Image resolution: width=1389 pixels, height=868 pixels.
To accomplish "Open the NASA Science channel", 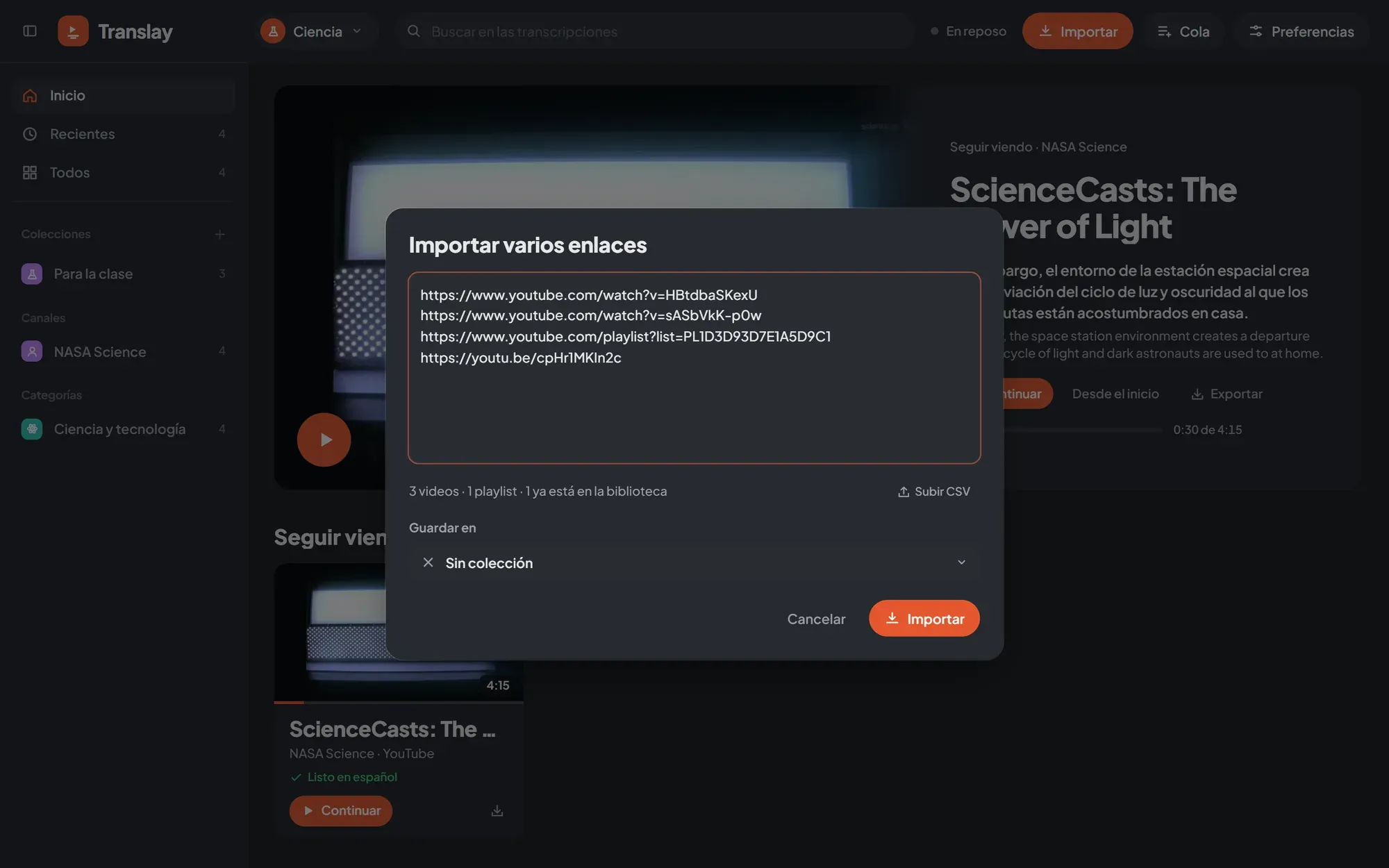I will click(x=124, y=352).
